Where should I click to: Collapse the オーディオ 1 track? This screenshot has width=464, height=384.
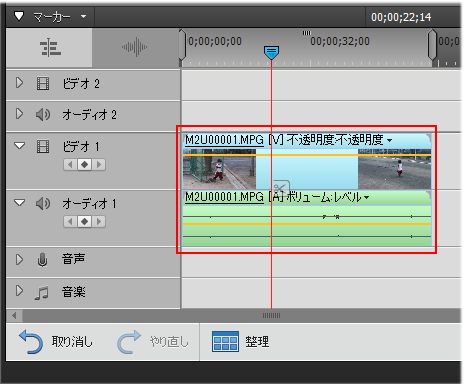(20, 202)
